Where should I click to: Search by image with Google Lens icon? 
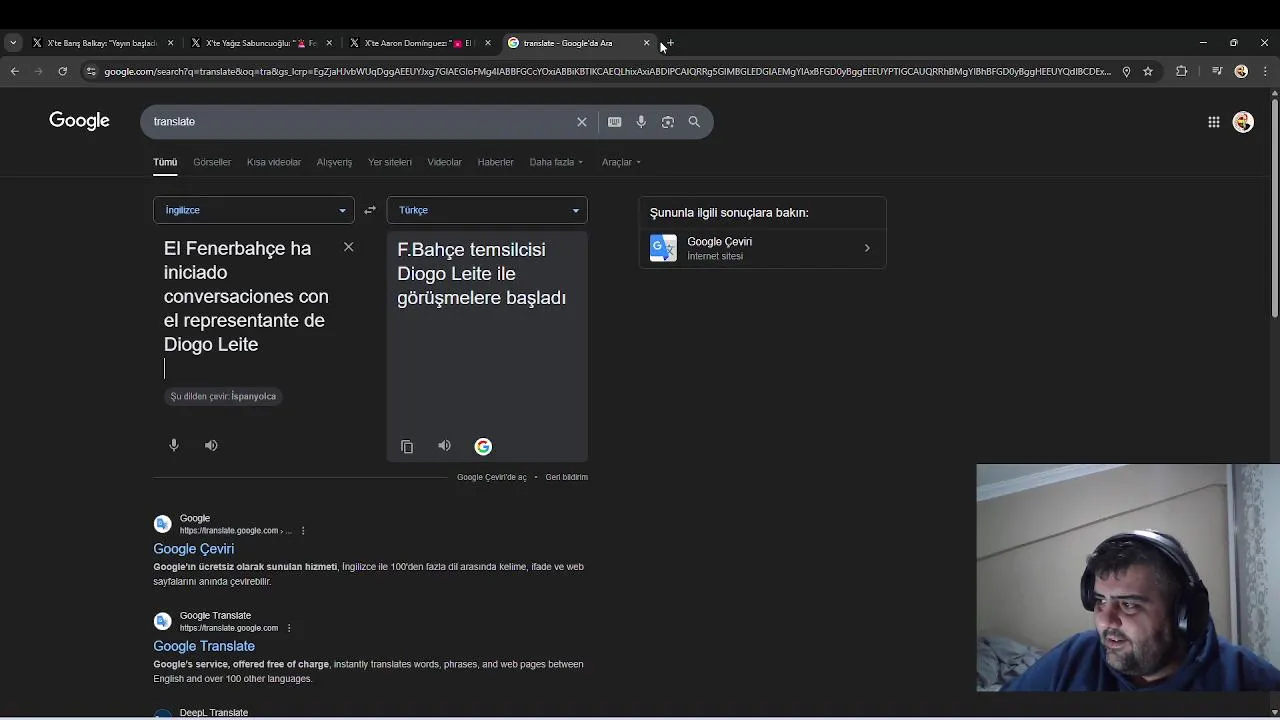pyautogui.click(x=668, y=122)
